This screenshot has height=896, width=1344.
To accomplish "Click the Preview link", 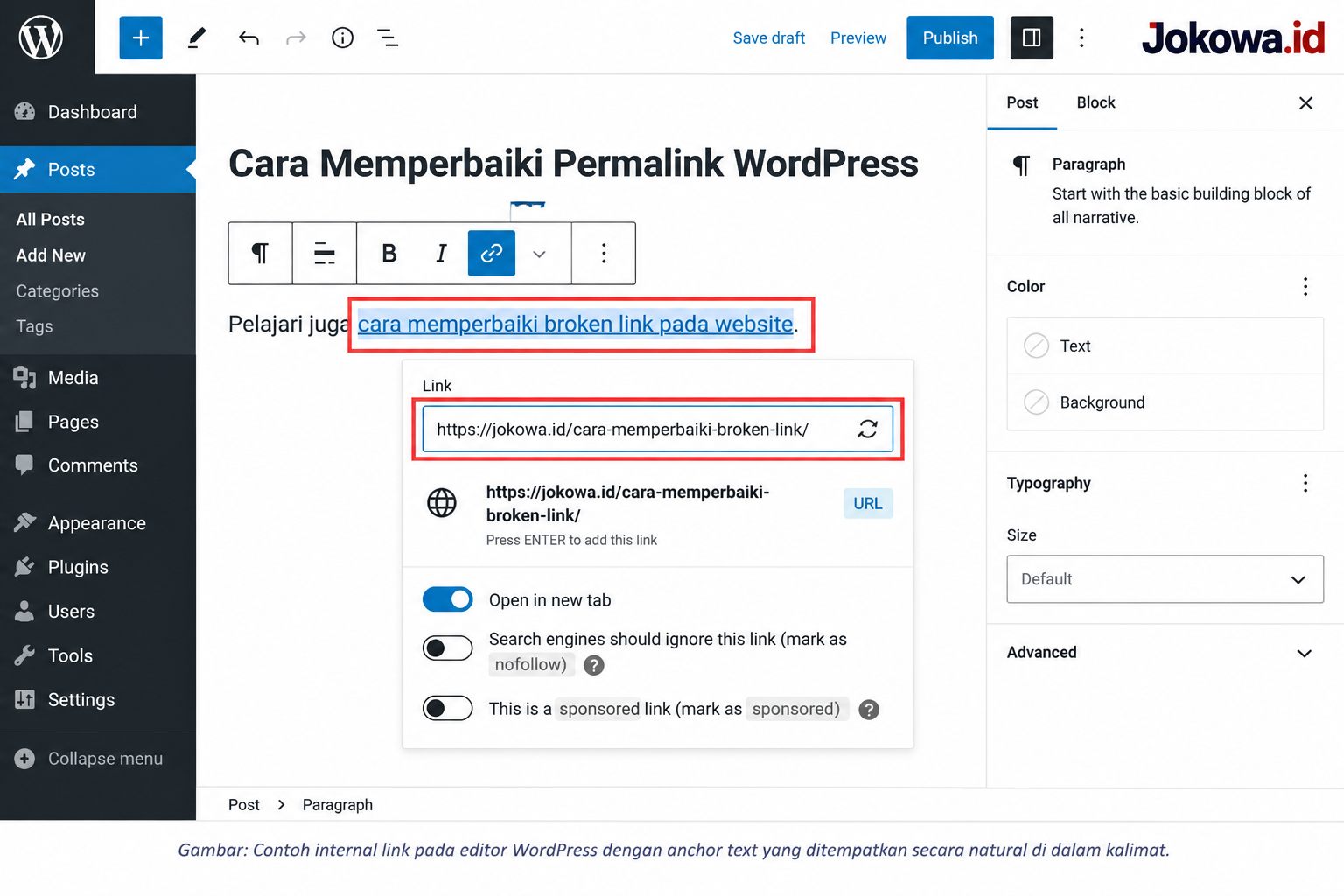I will (x=857, y=38).
